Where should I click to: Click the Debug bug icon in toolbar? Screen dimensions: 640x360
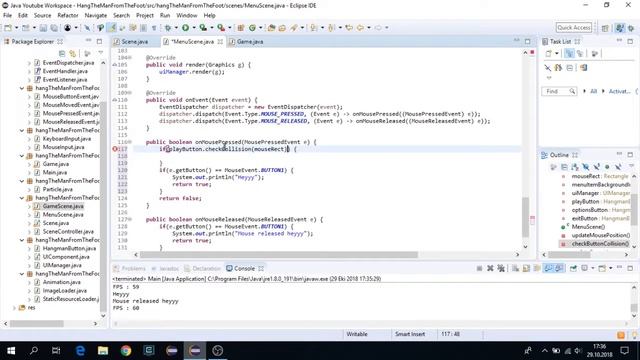168,27
